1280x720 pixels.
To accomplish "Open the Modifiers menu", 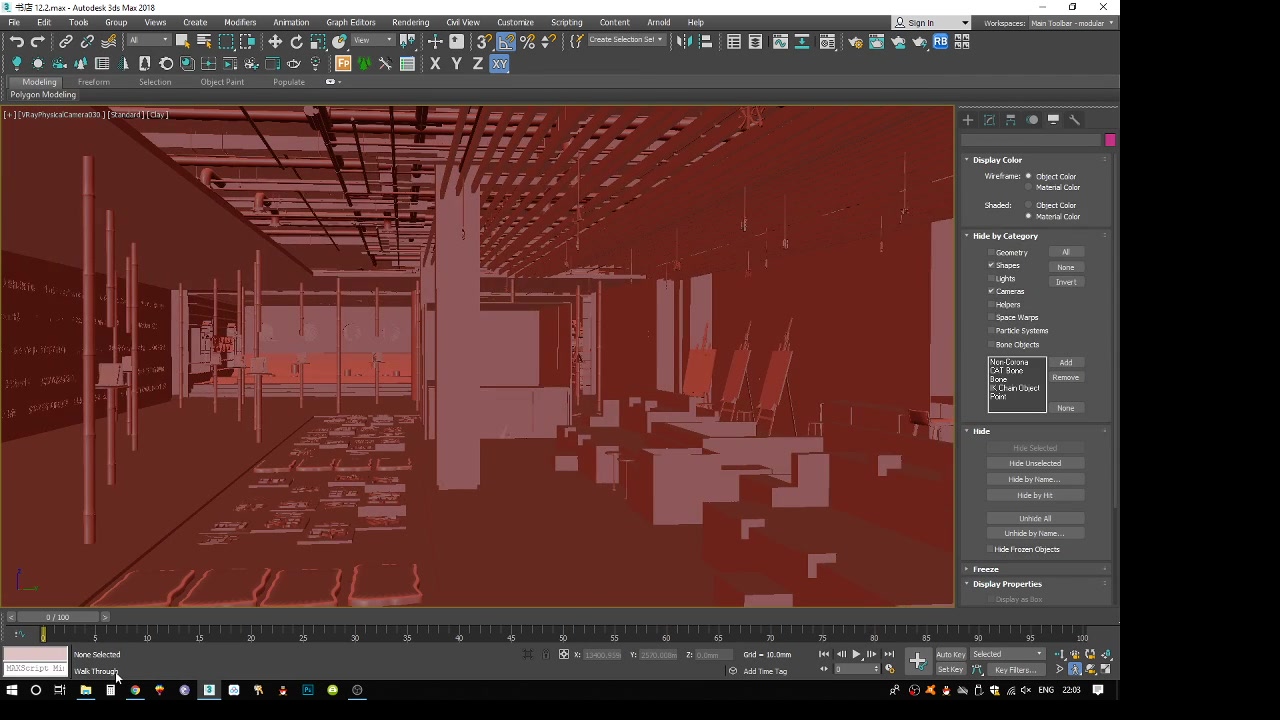I will coord(240,22).
